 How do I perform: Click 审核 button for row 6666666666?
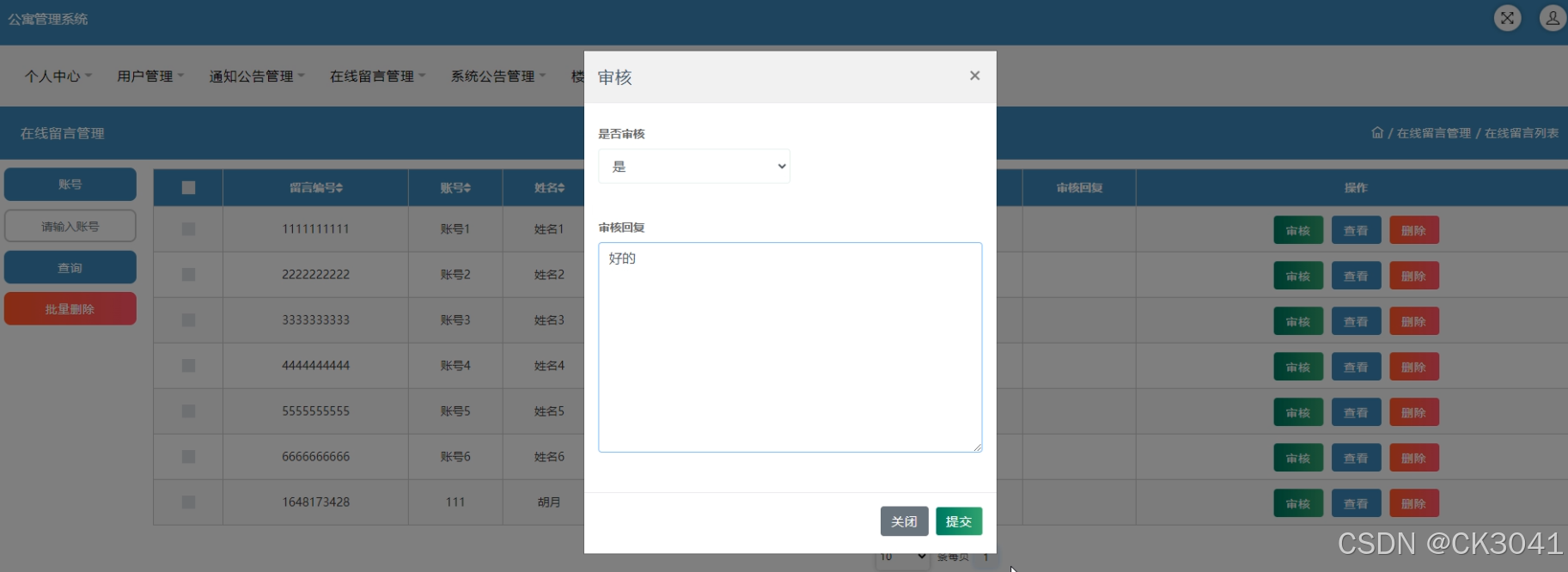click(1298, 458)
